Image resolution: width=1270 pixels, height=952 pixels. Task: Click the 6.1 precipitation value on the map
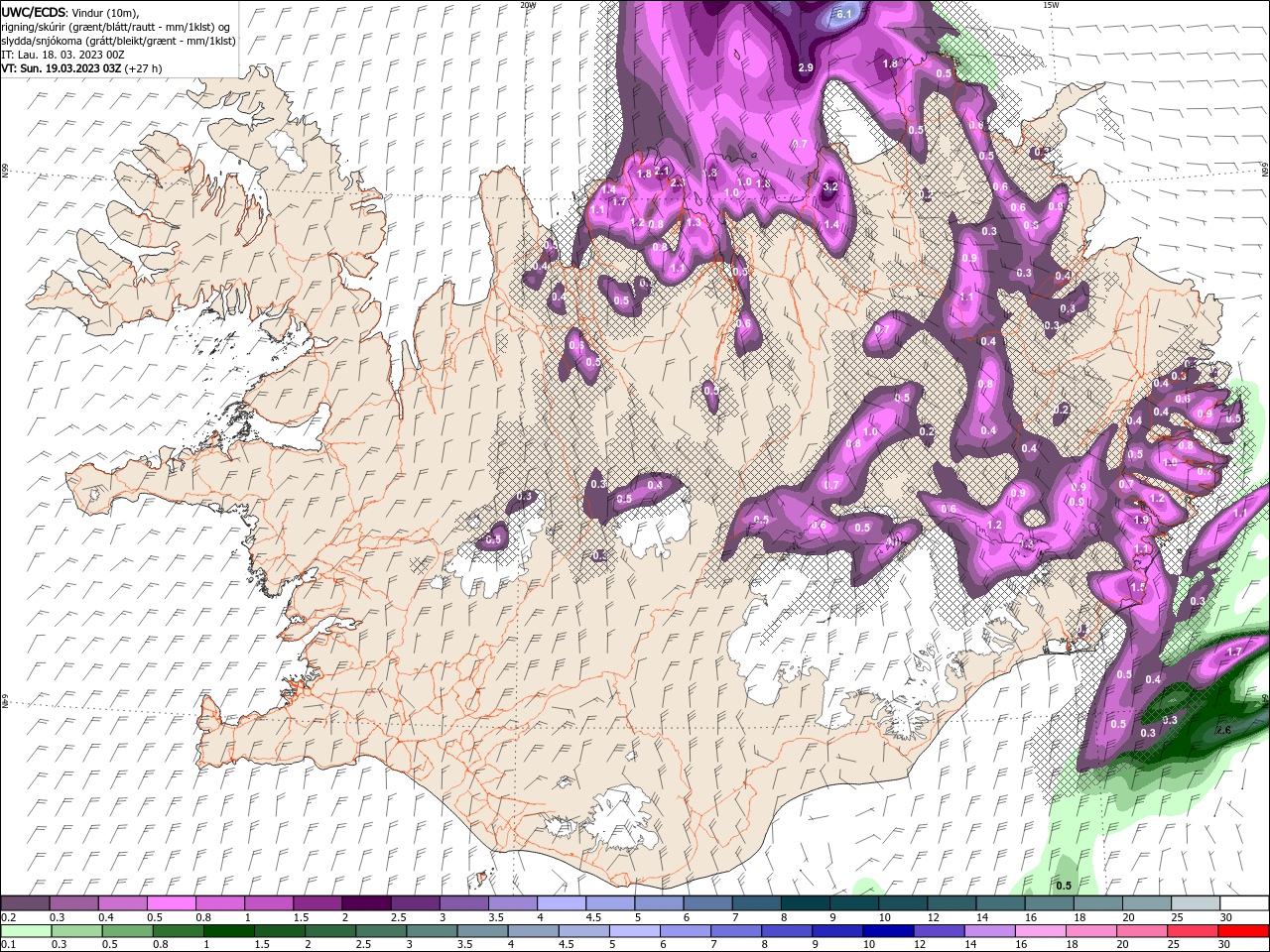[x=844, y=14]
